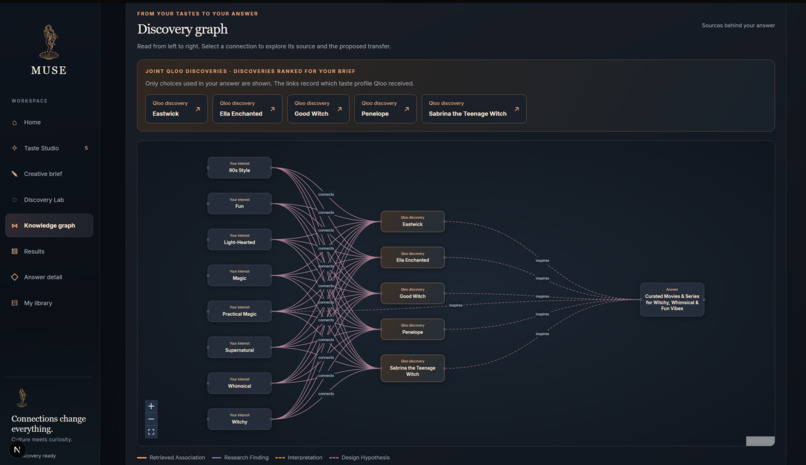
Task: Click the Taste Studio sparkle icon
Action: (x=14, y=148)
